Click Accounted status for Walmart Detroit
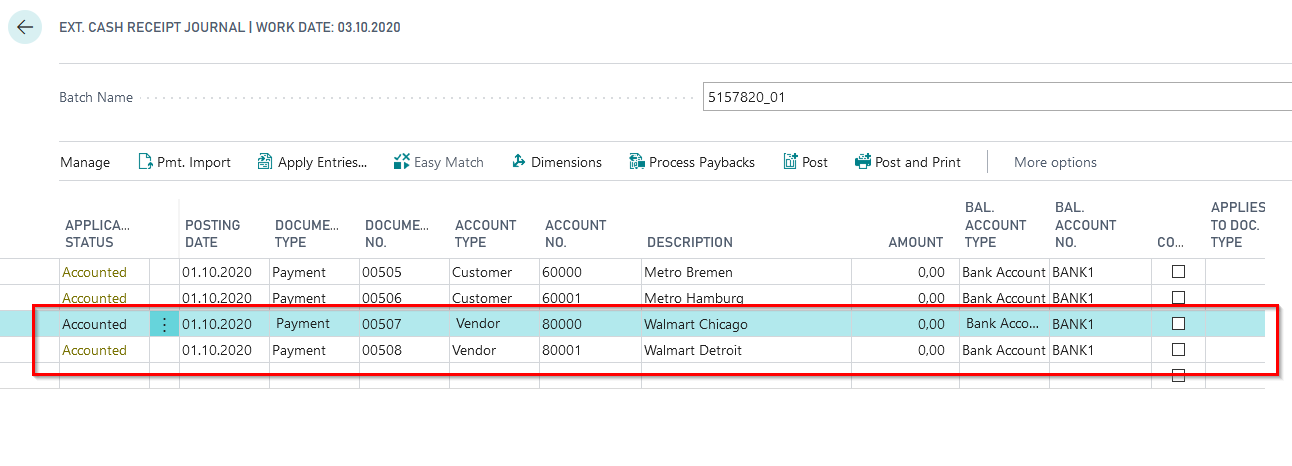 click(x=94, y=350)
